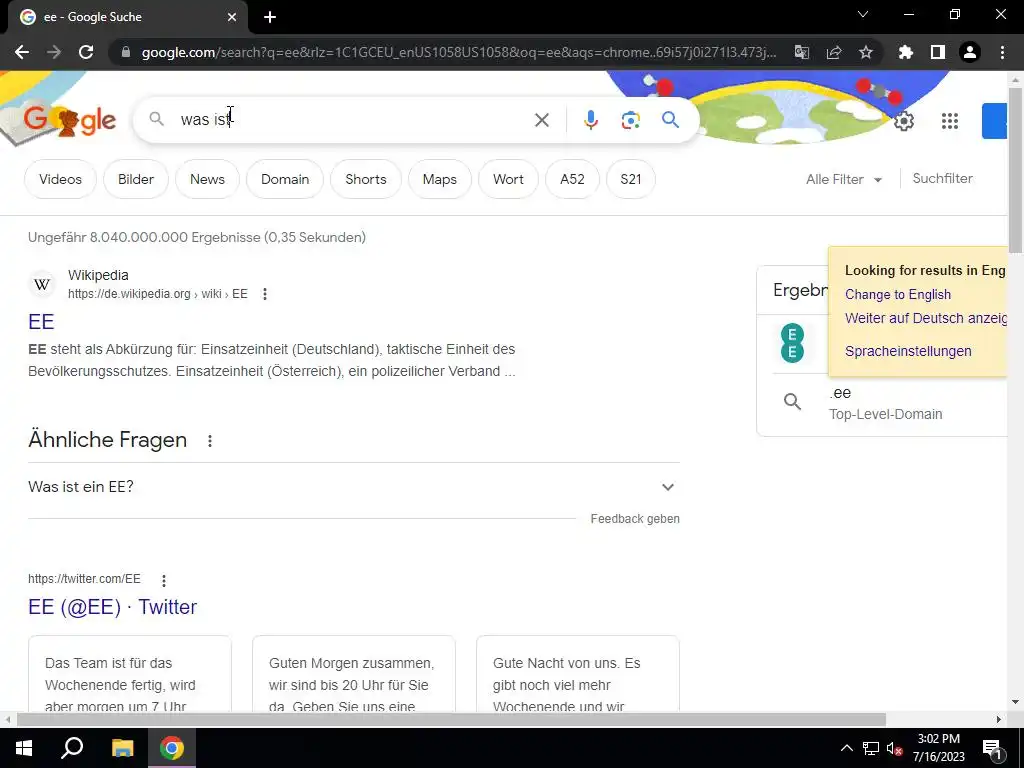
Task: Click the Chrome taskbar icon
Action: pos(172,748)
